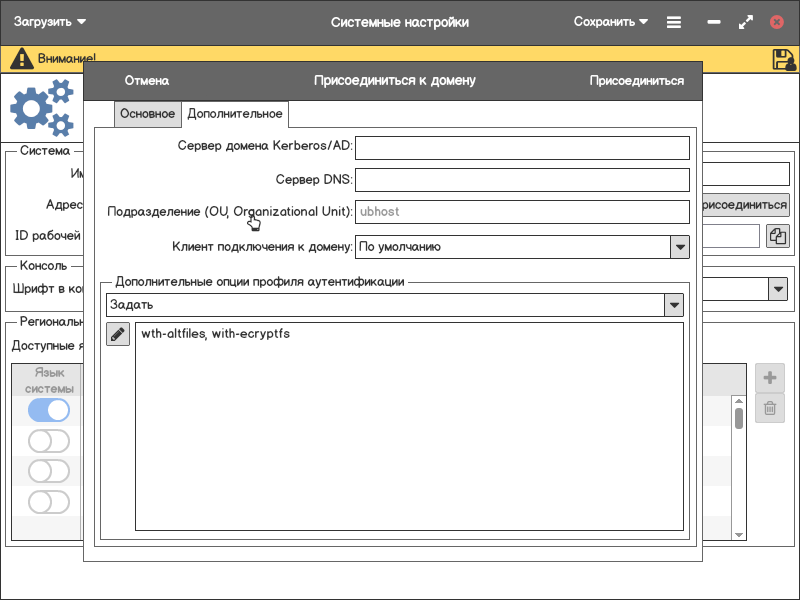
Task: Open the 'Загрузить' dropdown menu
Action: tap(50, 22)
